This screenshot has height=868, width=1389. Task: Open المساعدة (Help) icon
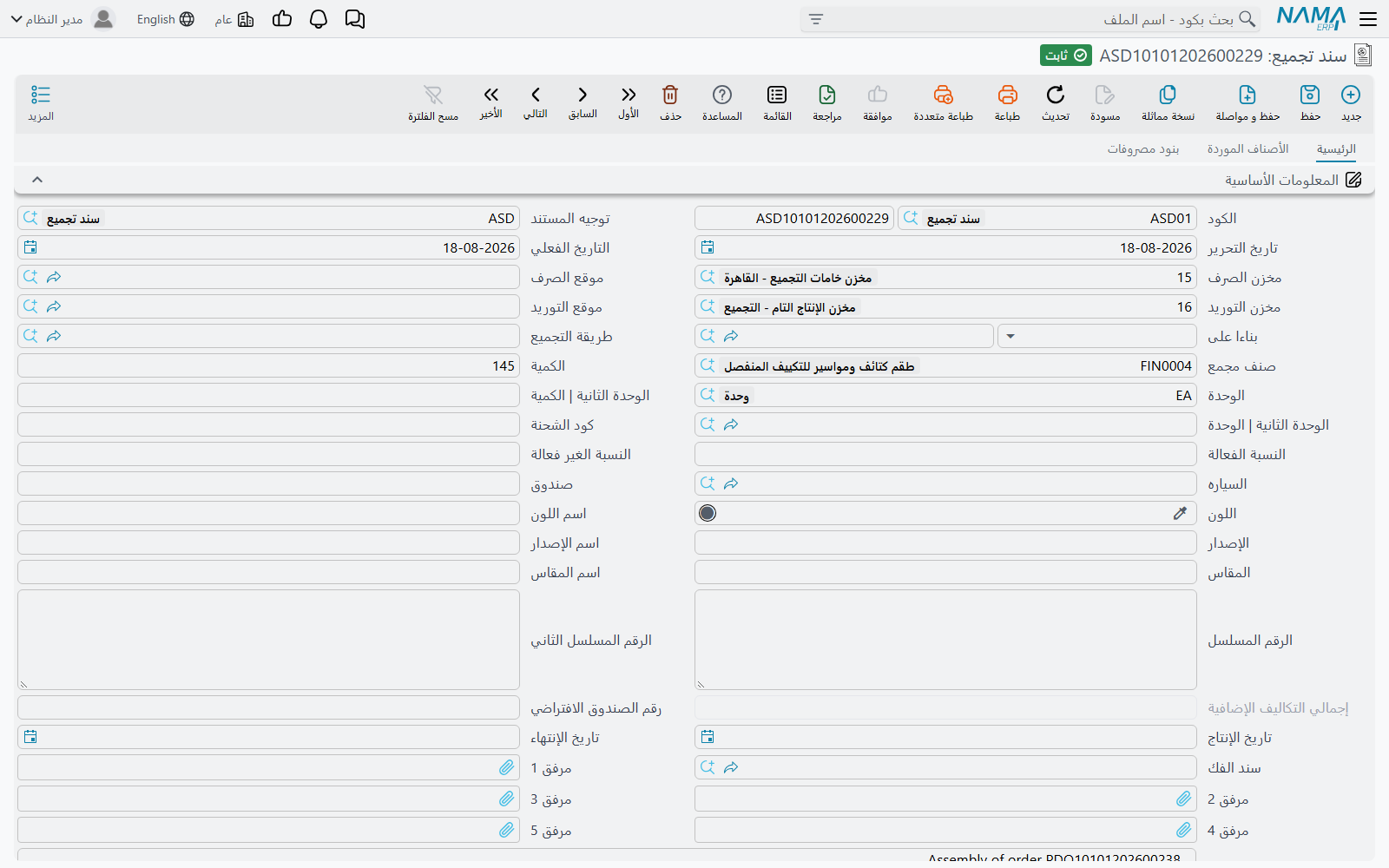pyautogui.click(x=722, y=95)
